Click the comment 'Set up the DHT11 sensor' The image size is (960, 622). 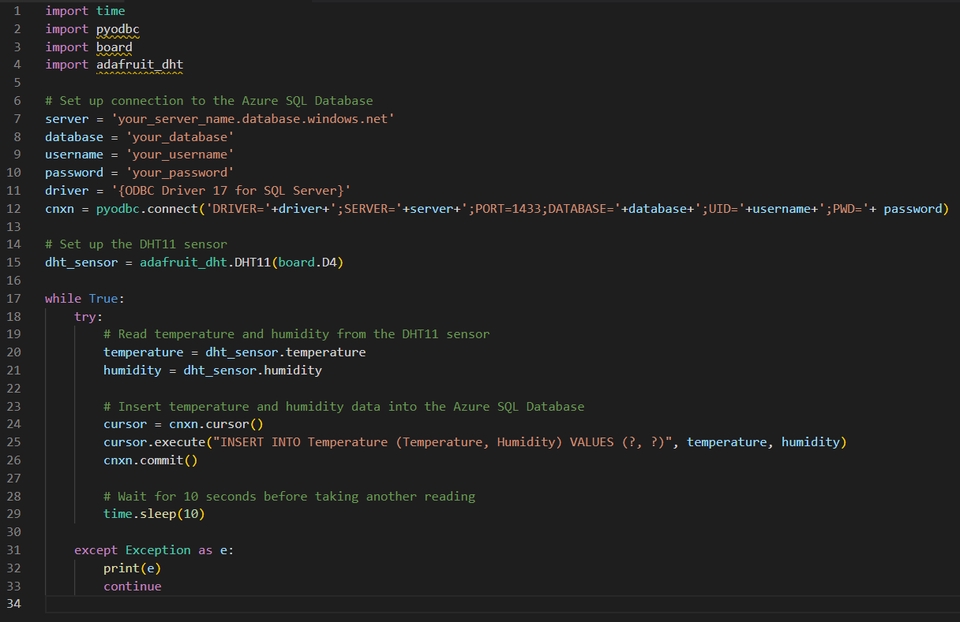click(x=136, y=244)
